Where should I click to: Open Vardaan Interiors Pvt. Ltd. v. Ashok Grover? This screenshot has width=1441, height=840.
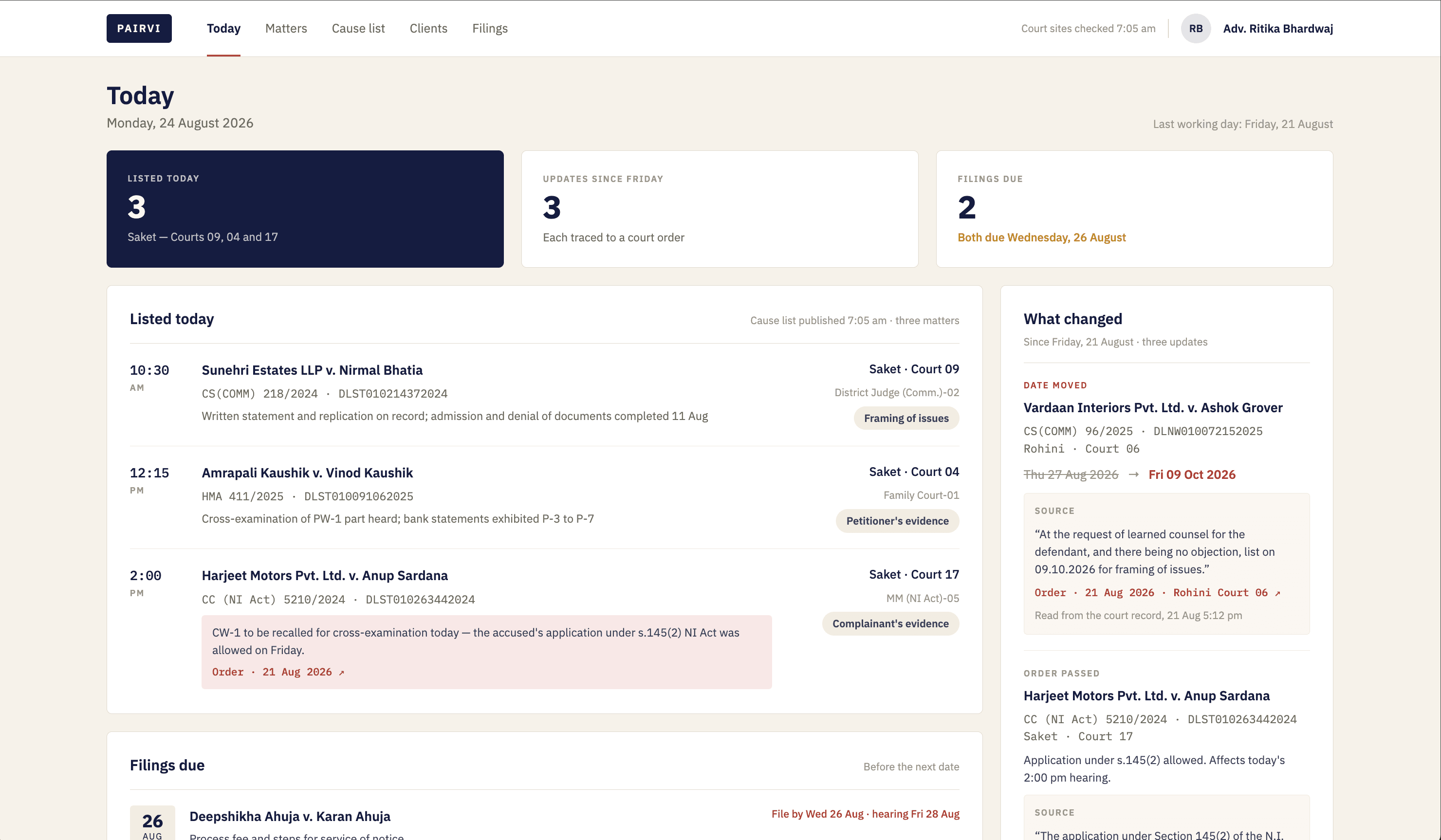point(1153,408)
